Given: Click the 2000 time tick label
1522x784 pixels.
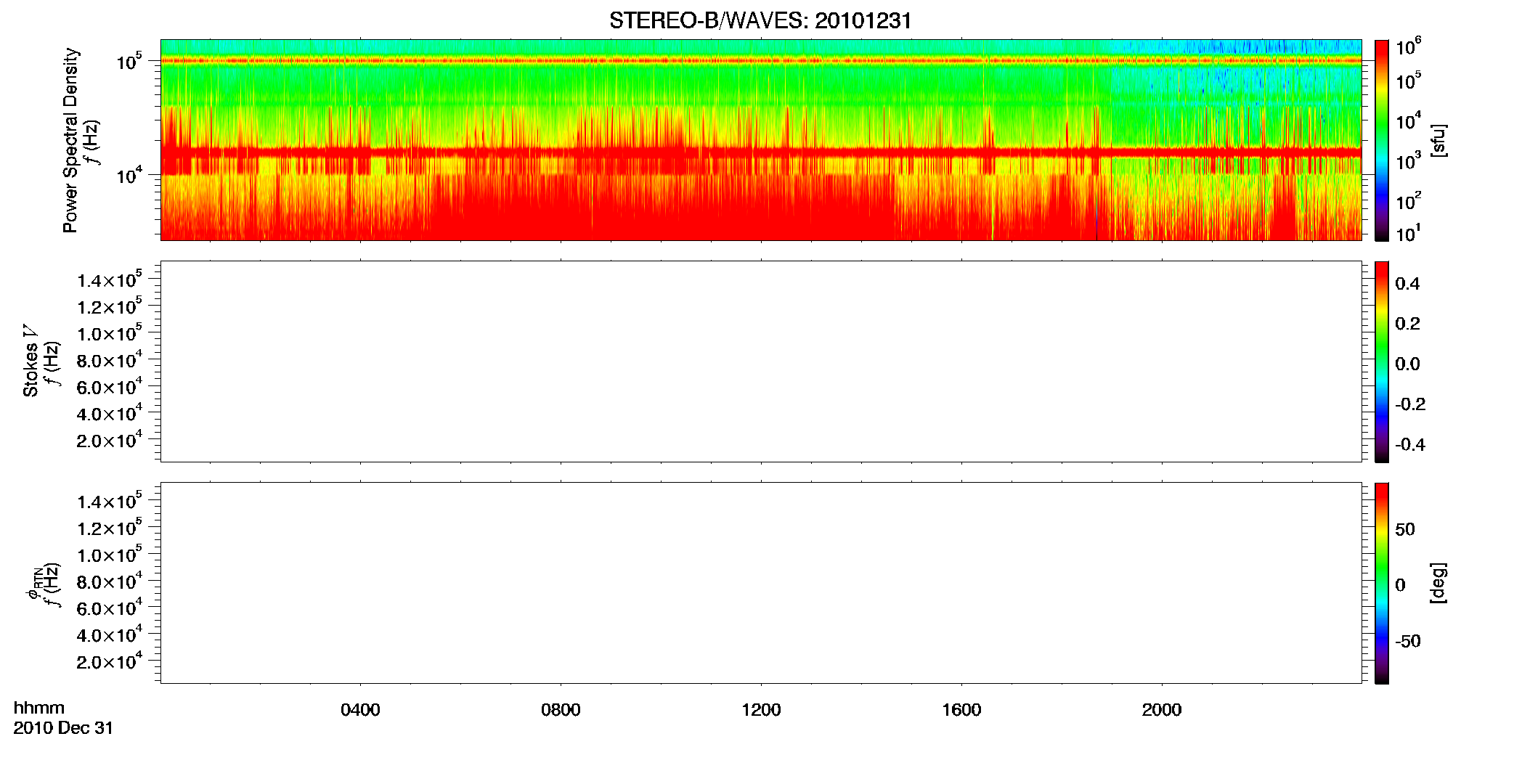Looking at the screenshot, I should 1162,710.
